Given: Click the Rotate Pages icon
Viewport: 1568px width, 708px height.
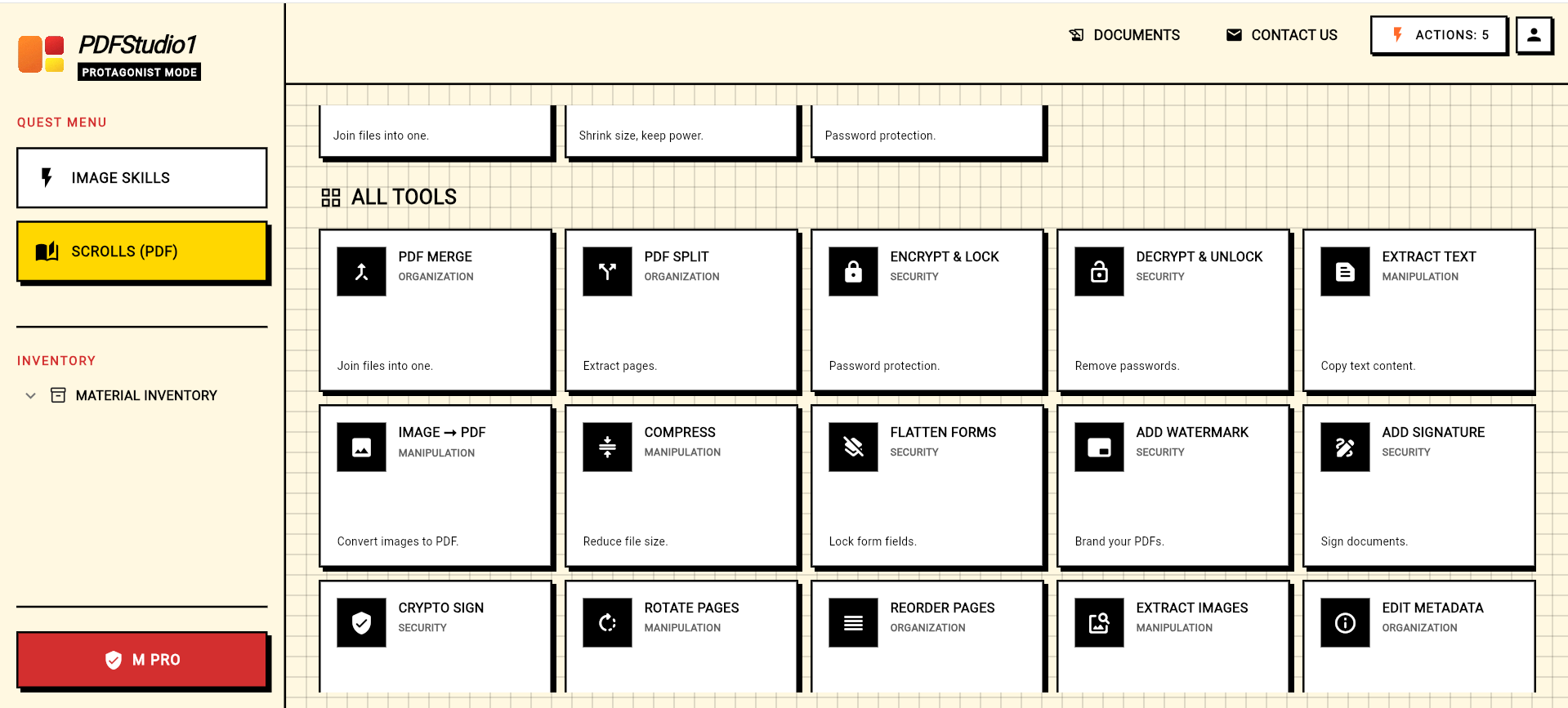Looking at the screenshot, I should (x=607, y=622).
